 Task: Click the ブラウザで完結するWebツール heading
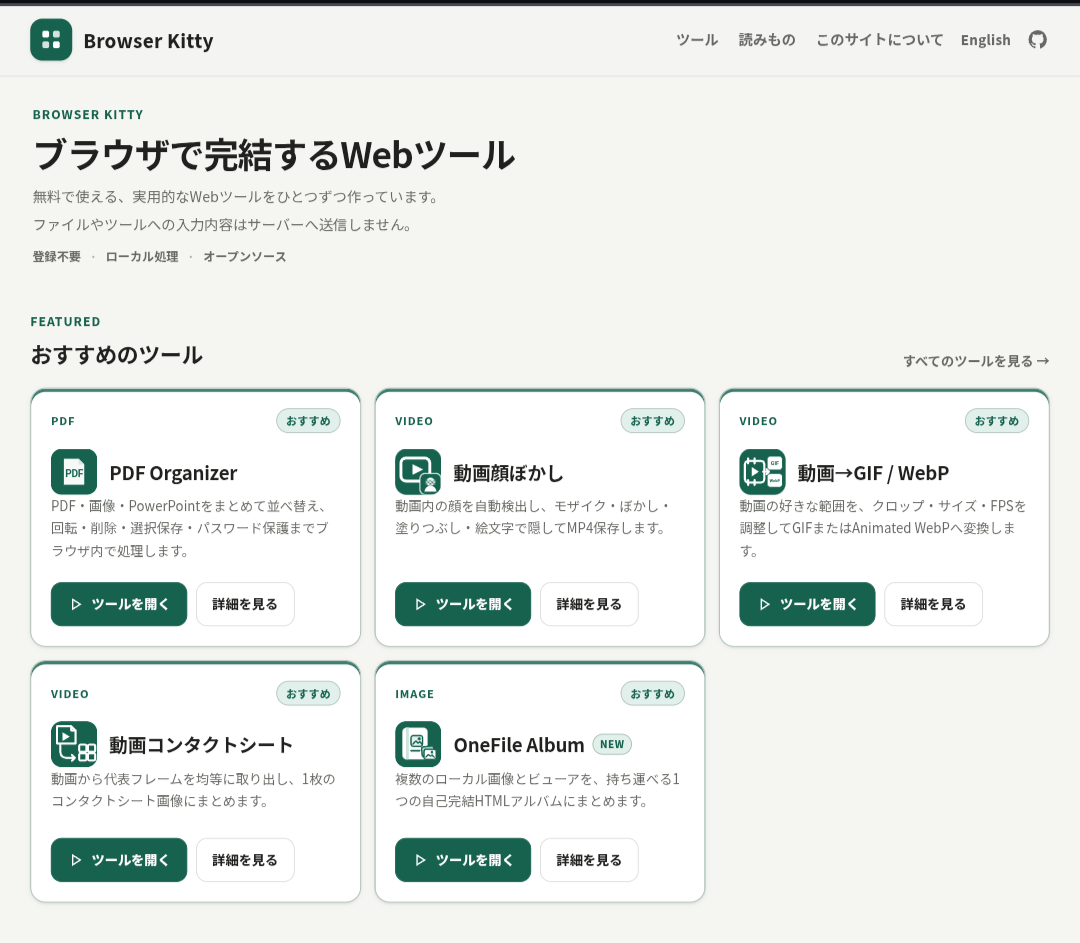pos(274,155)
